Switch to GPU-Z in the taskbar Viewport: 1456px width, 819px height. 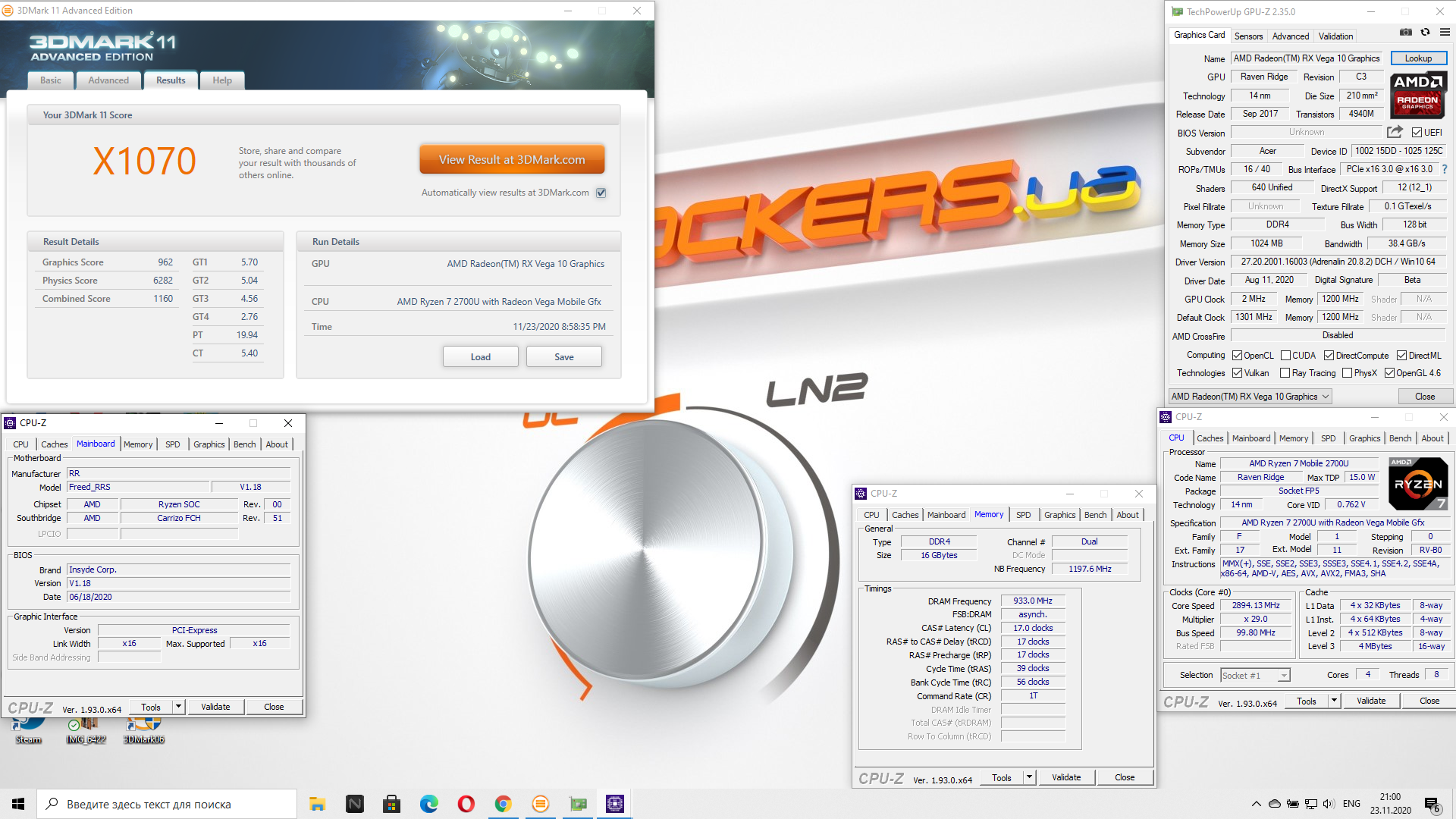[578, 804]
